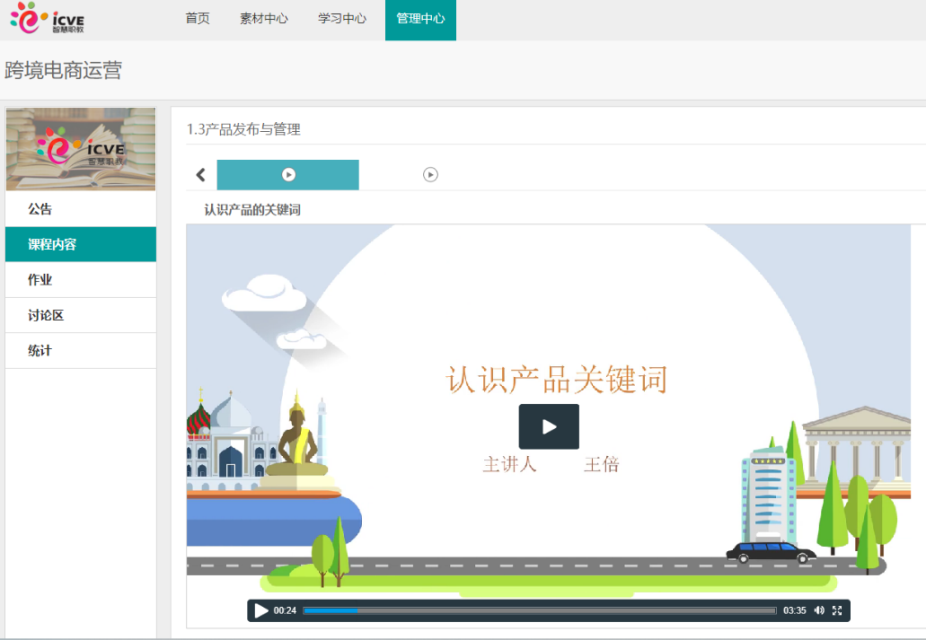Seek on the video progress bar
This screenshot has width=926, height=640.
(x=540, y=611)
